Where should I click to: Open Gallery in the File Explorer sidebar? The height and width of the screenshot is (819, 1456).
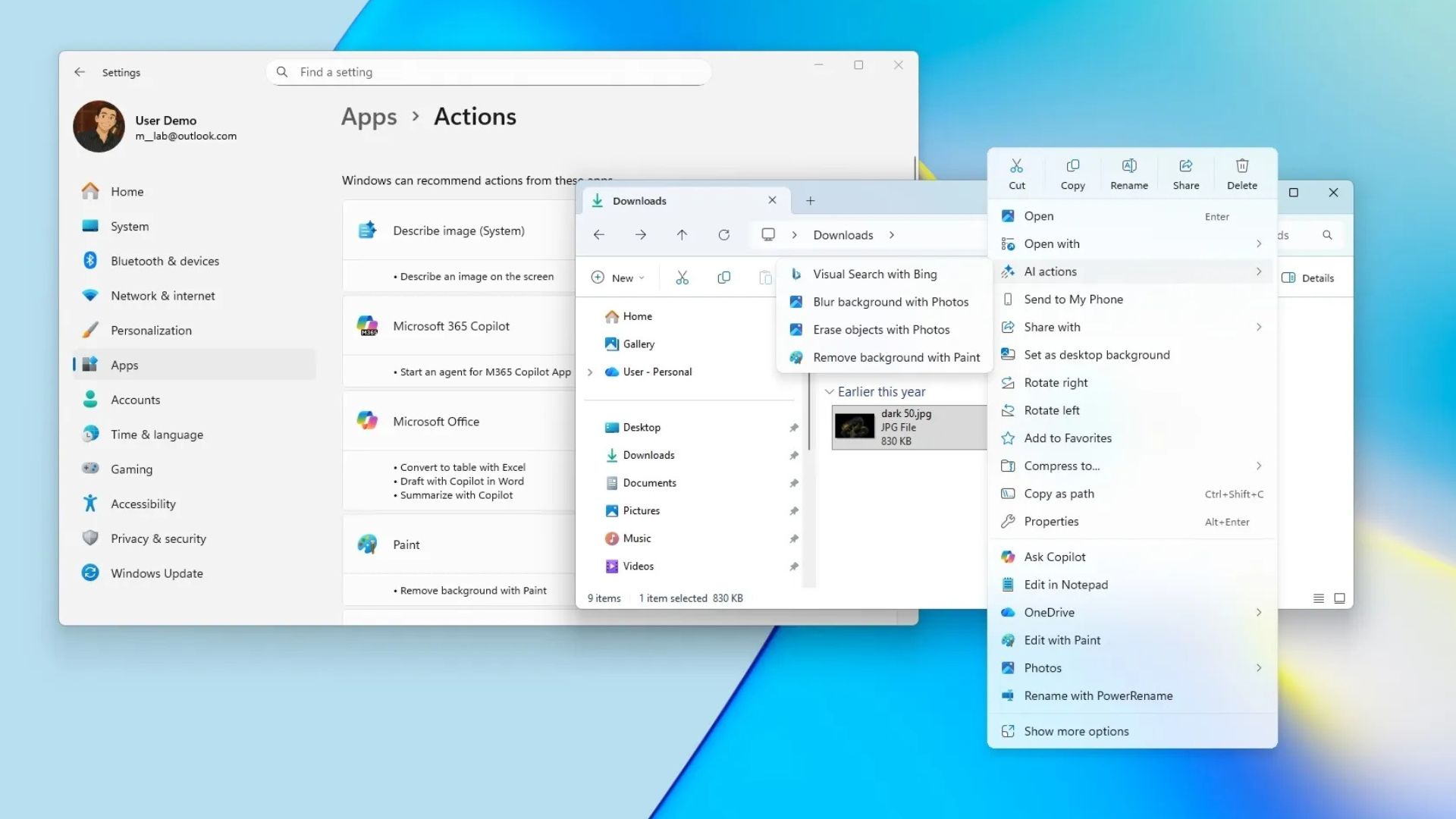point(639,344)
